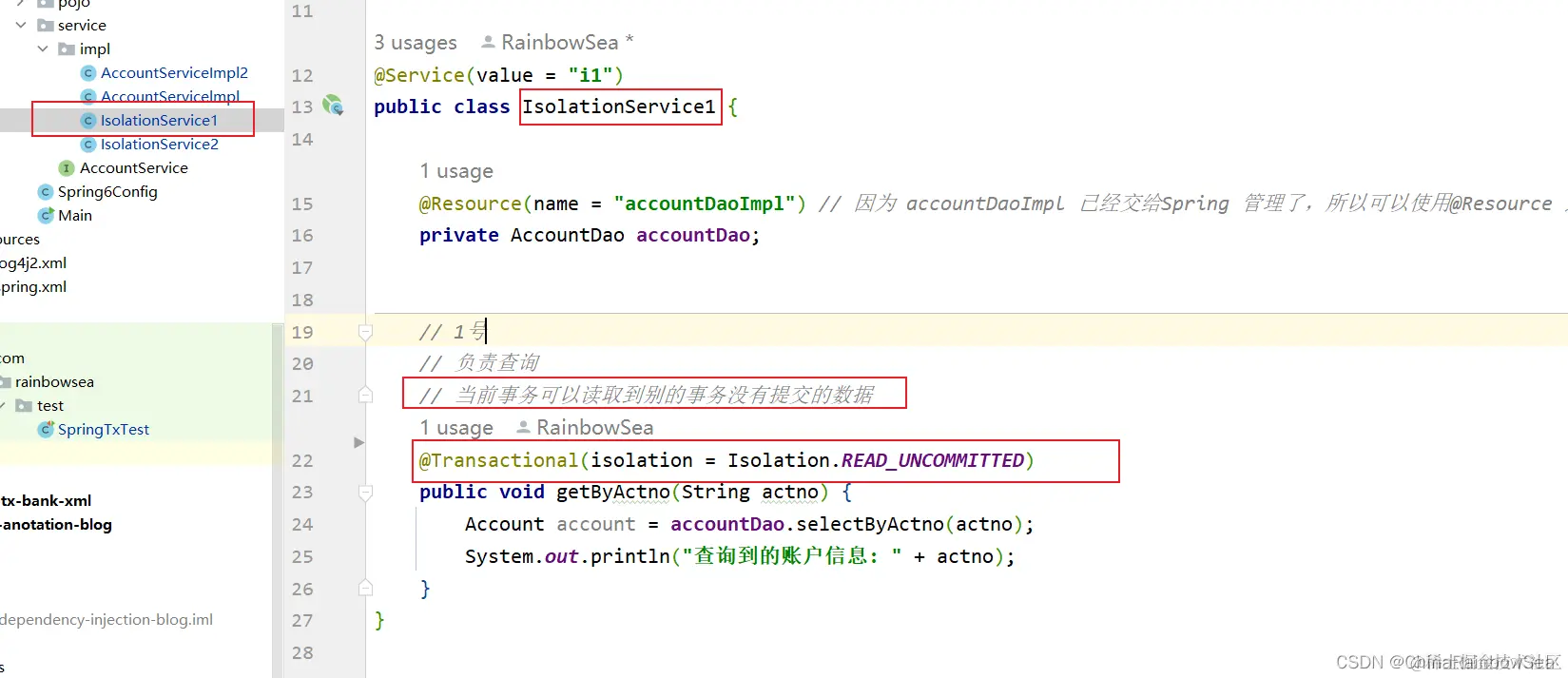Click the IsolationService2 class icon
This screenshot has height=678, width=1568.
[x=88, y=145]
